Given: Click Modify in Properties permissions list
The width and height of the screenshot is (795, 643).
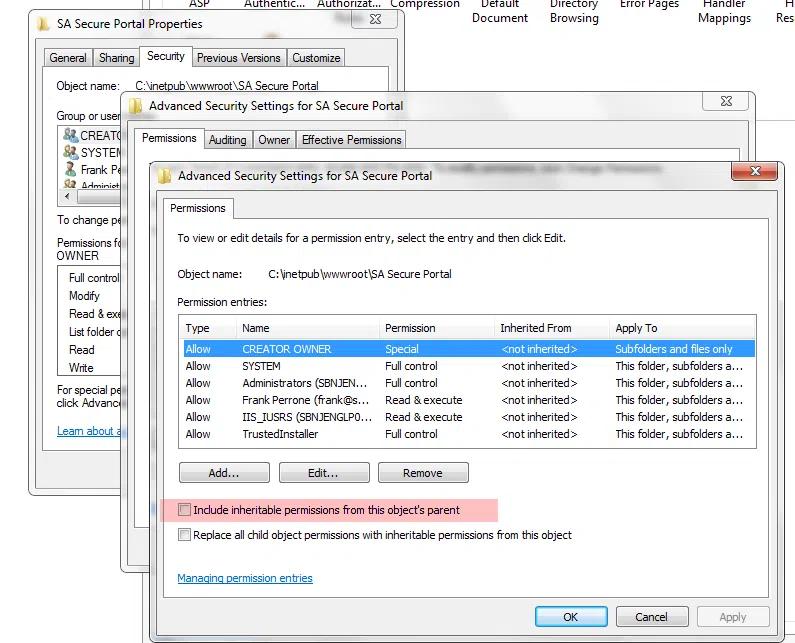Looking at the screenshot, I should (x=84, y=296).
